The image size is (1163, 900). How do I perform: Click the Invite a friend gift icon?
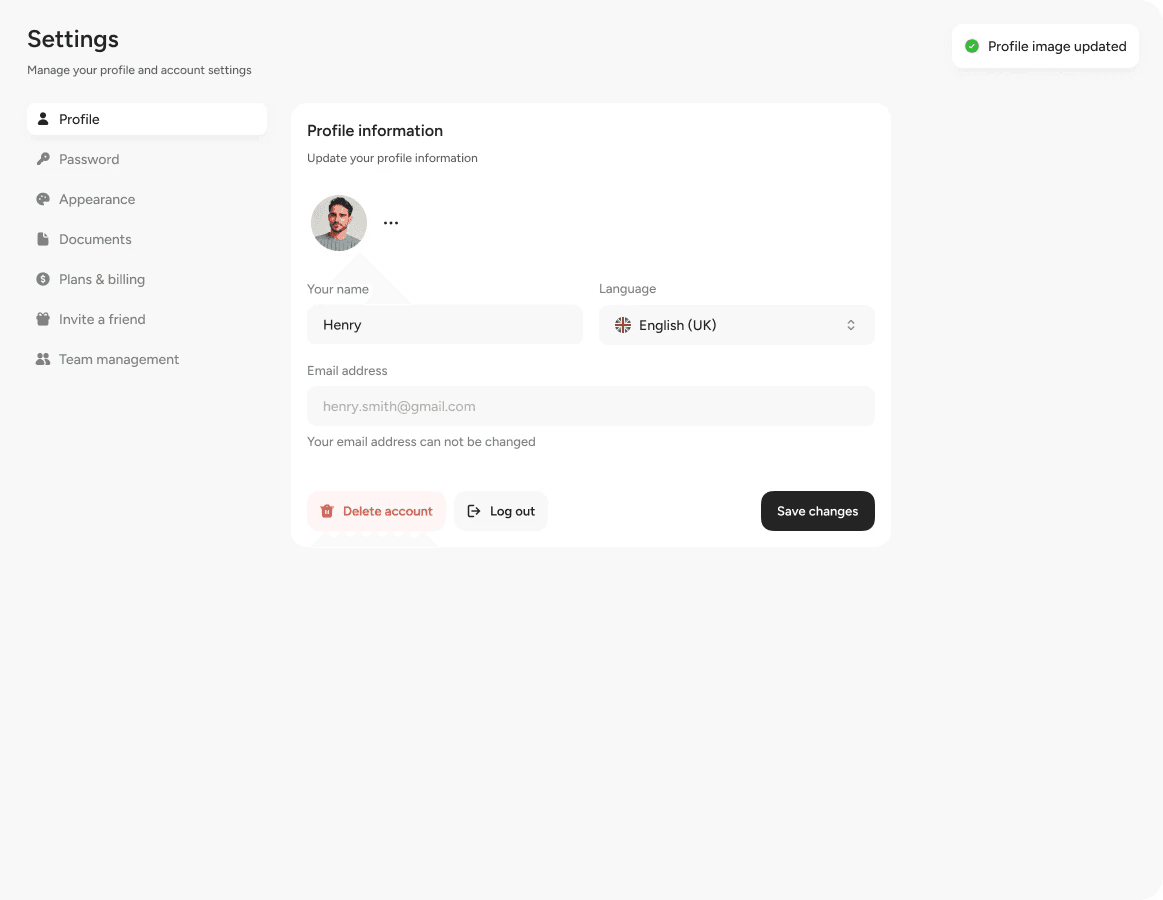click(43, 319)
